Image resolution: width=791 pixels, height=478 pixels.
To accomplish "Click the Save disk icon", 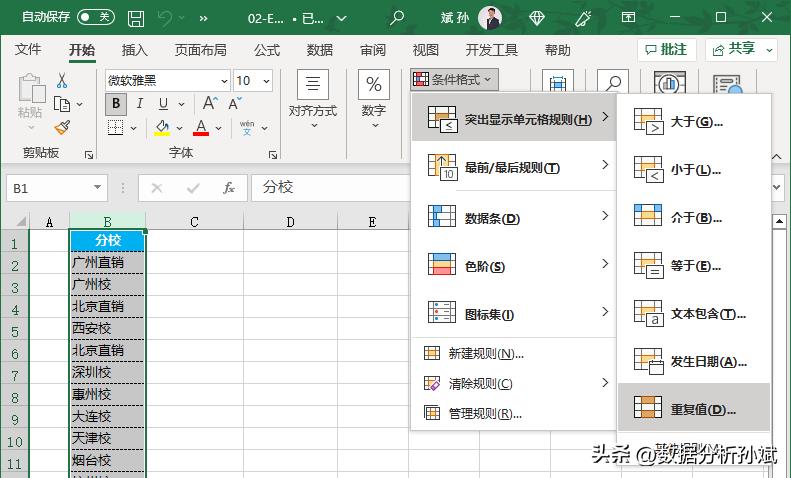I will tap(135, 18).
